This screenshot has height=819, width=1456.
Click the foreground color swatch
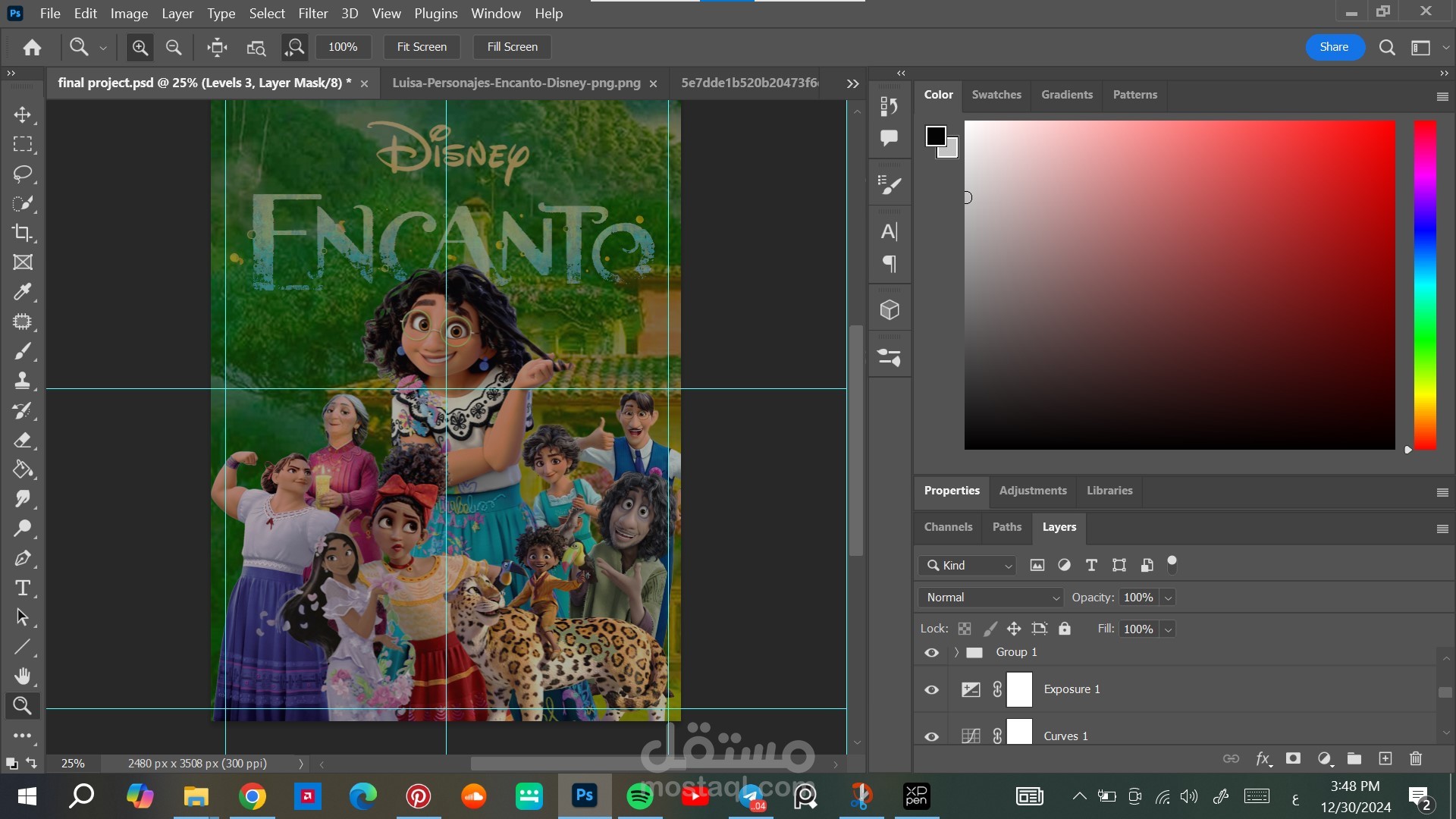click(x=936, y=136)
